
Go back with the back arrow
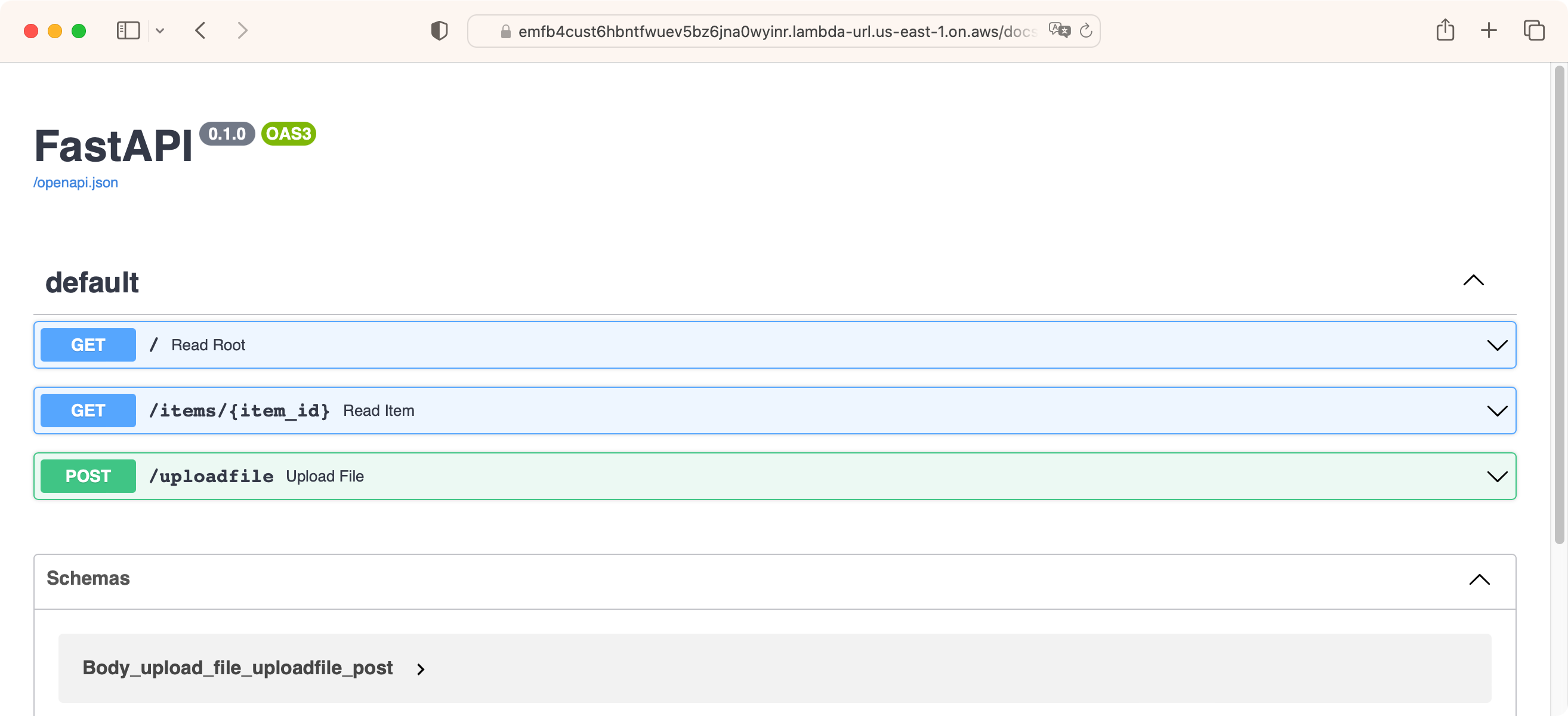[200, 30]
